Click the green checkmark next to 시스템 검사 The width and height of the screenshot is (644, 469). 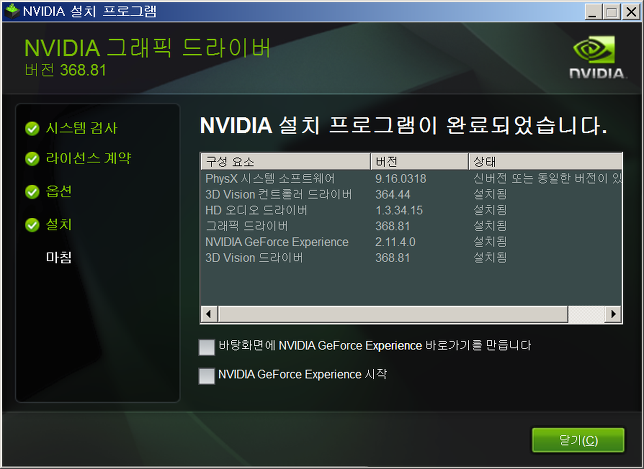coord(32,129)
